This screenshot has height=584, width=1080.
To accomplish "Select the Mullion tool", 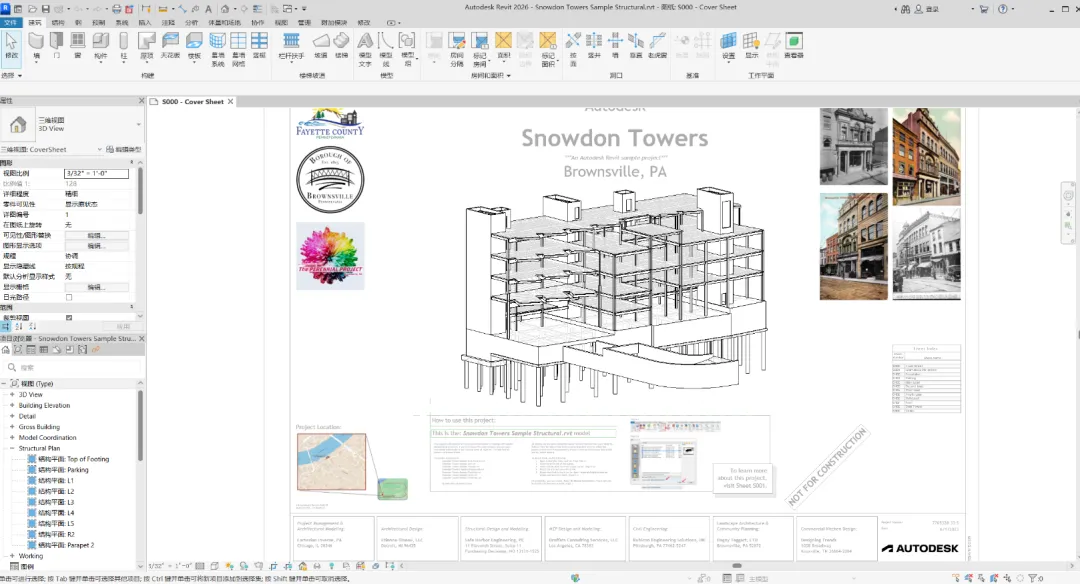I will point(260,45).
